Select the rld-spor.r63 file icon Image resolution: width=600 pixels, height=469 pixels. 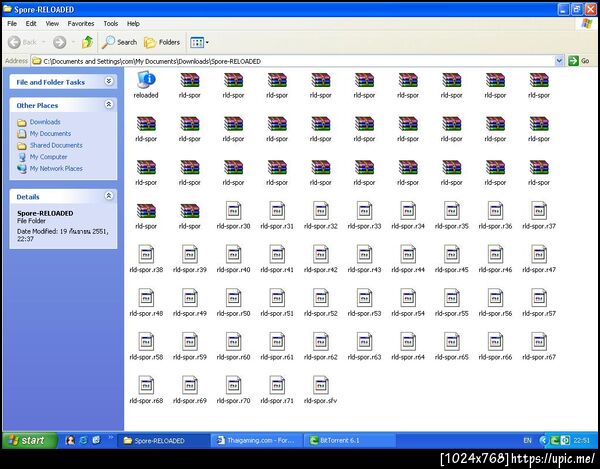click(364, 342)
